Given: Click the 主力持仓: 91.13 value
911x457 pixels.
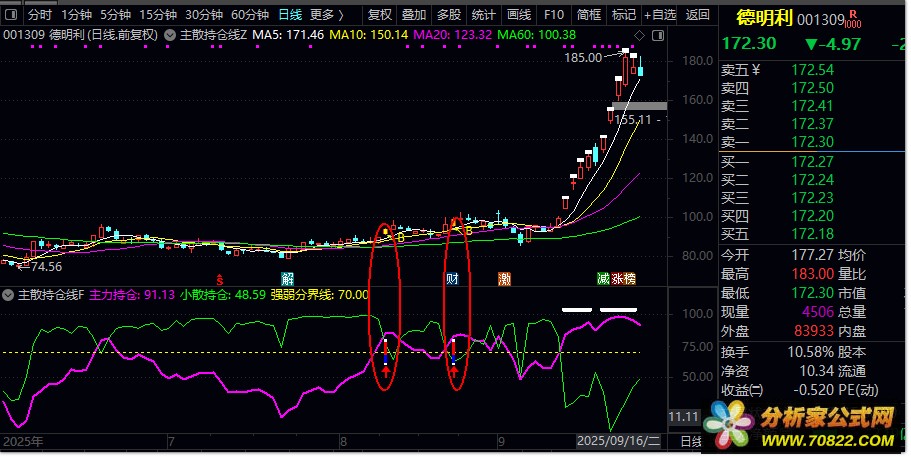Looking at the screenshot, I should point(132,295).
